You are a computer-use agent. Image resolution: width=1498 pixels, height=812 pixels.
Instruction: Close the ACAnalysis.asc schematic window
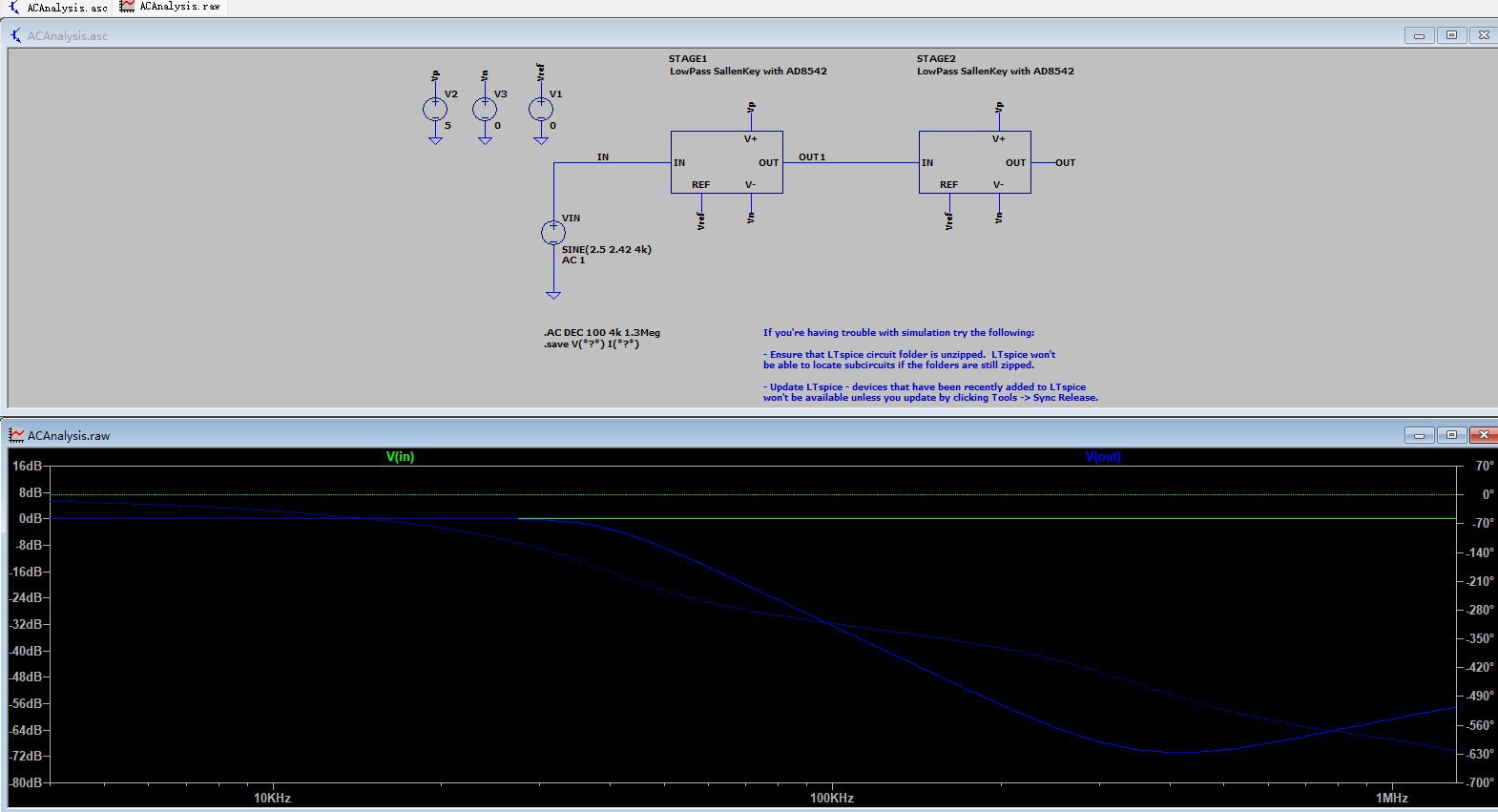pos(1484,35)
